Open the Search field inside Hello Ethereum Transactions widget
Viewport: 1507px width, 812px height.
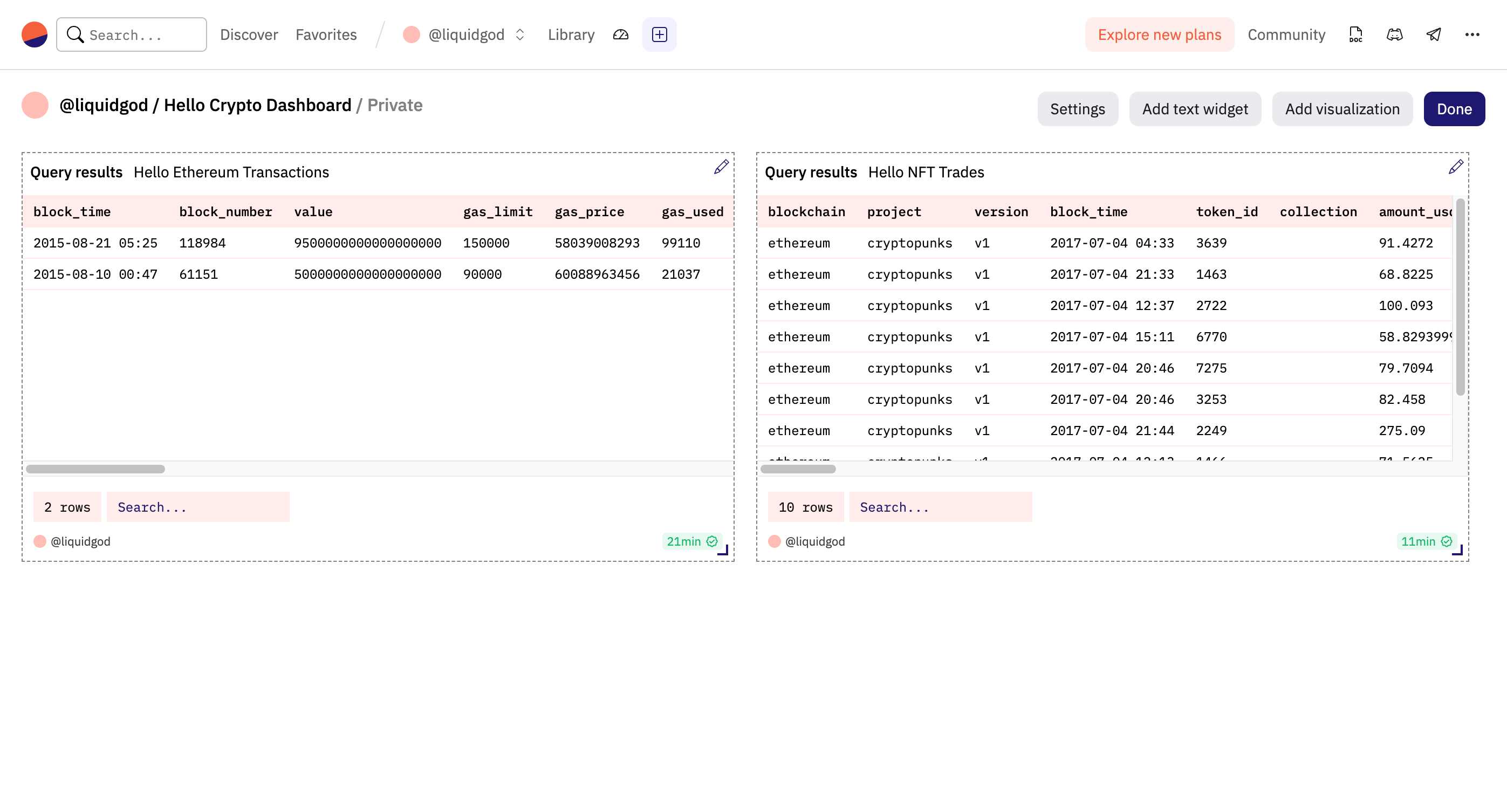pyautogui.click(x=198, y=507)
